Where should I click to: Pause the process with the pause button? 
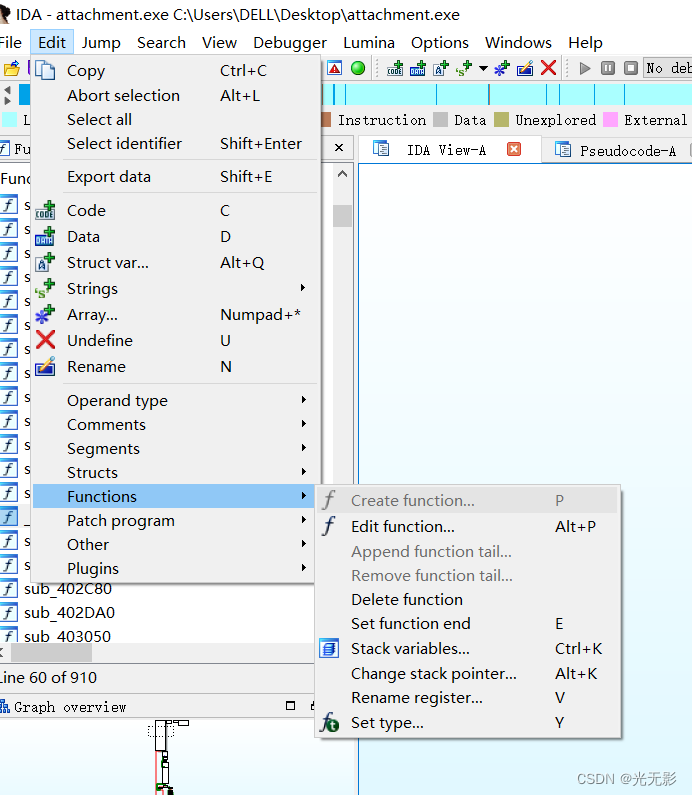pos(607,68)
